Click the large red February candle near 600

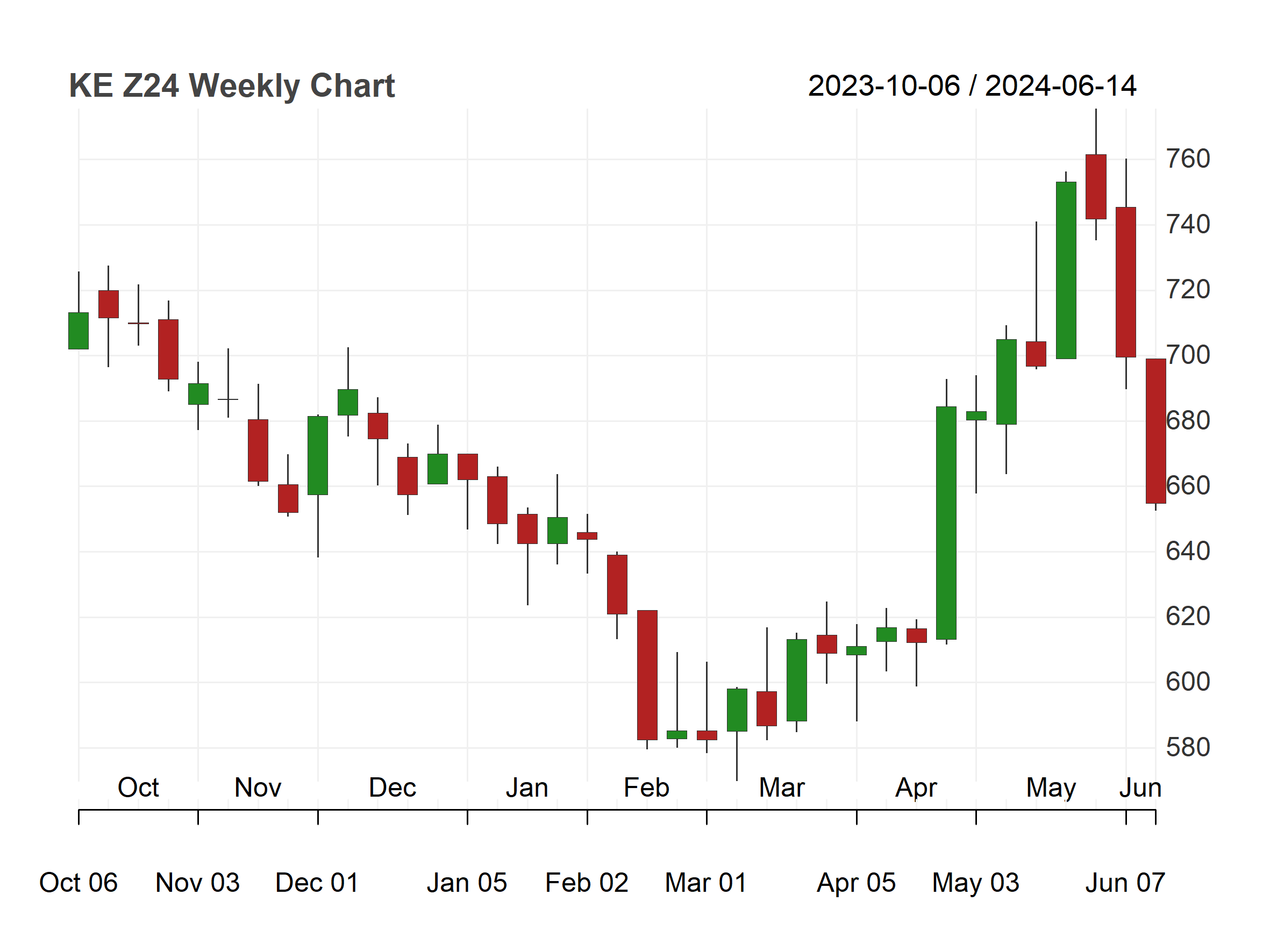tap(647, 675)
